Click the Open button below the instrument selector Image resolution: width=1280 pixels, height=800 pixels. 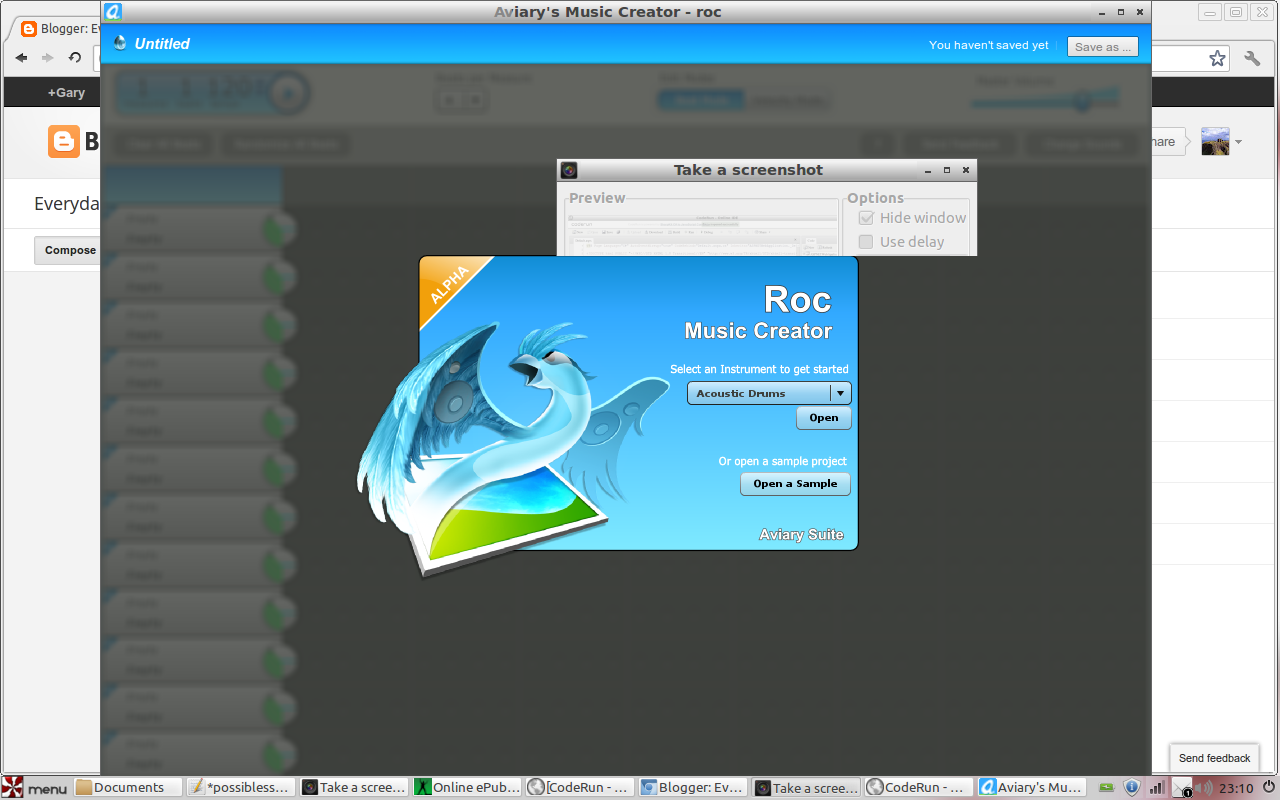pyautogui.click(x=824, y=418)
